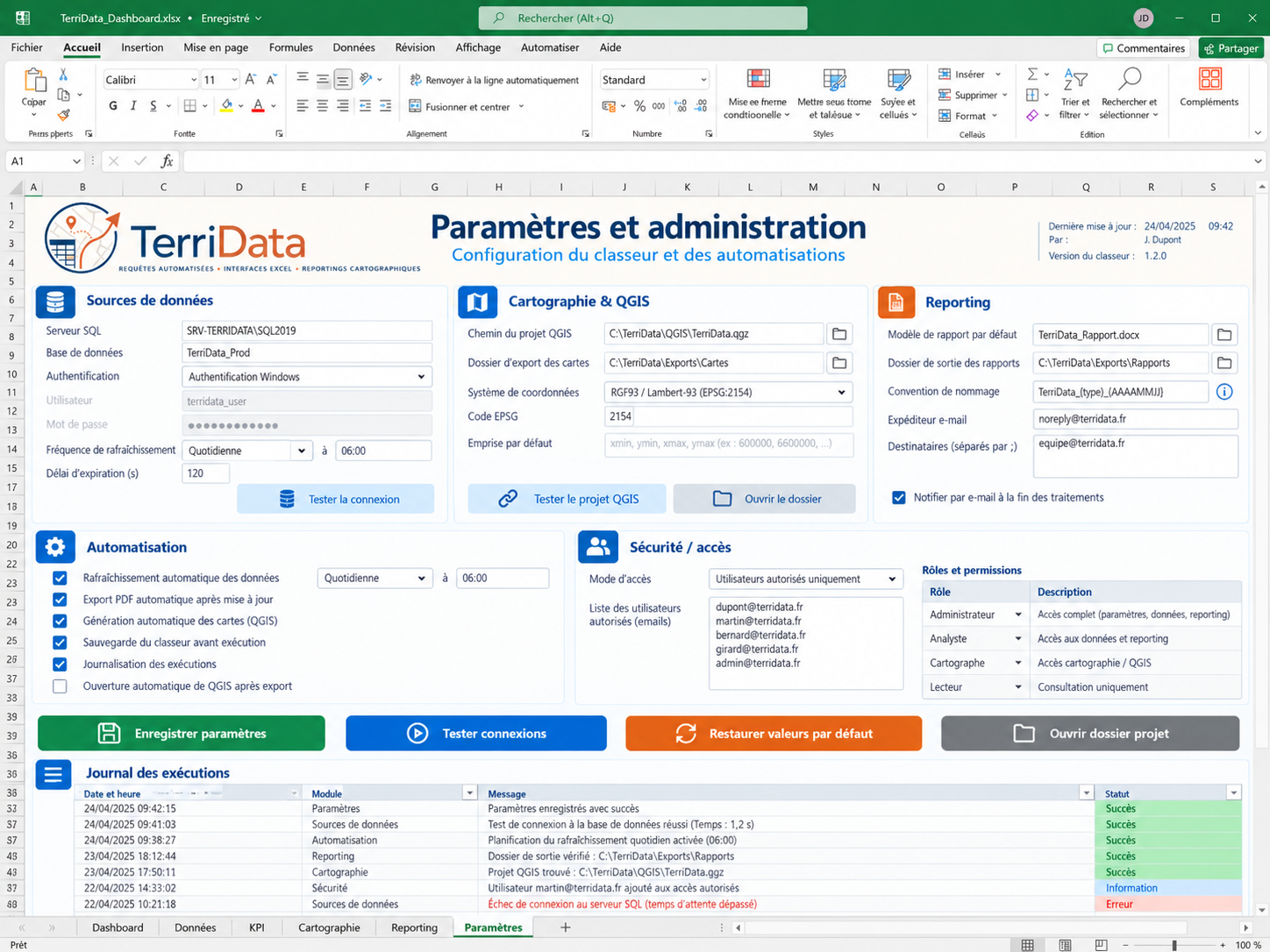
Task: Browse for Modèle de rapport par défaut
Action: click(1224, 335)
